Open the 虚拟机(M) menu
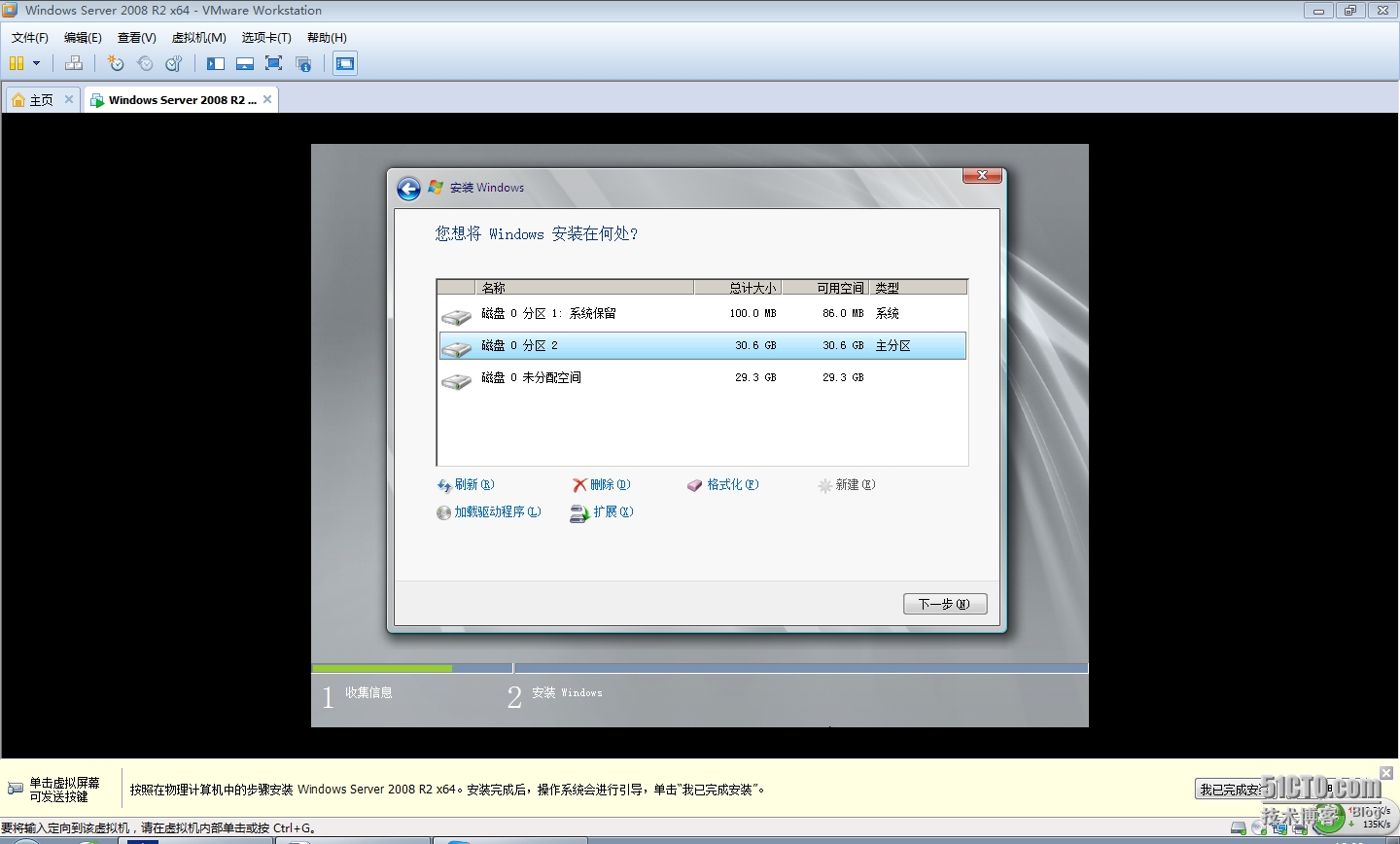Screen dimensions: 1400x844 (x=199, y=38)
